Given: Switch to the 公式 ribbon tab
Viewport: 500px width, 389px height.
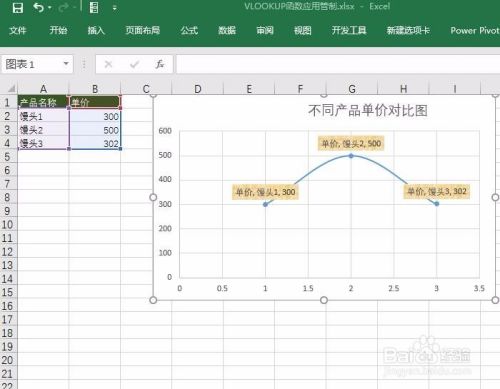Looking at the screenshot, I should (x=189, y=31).
